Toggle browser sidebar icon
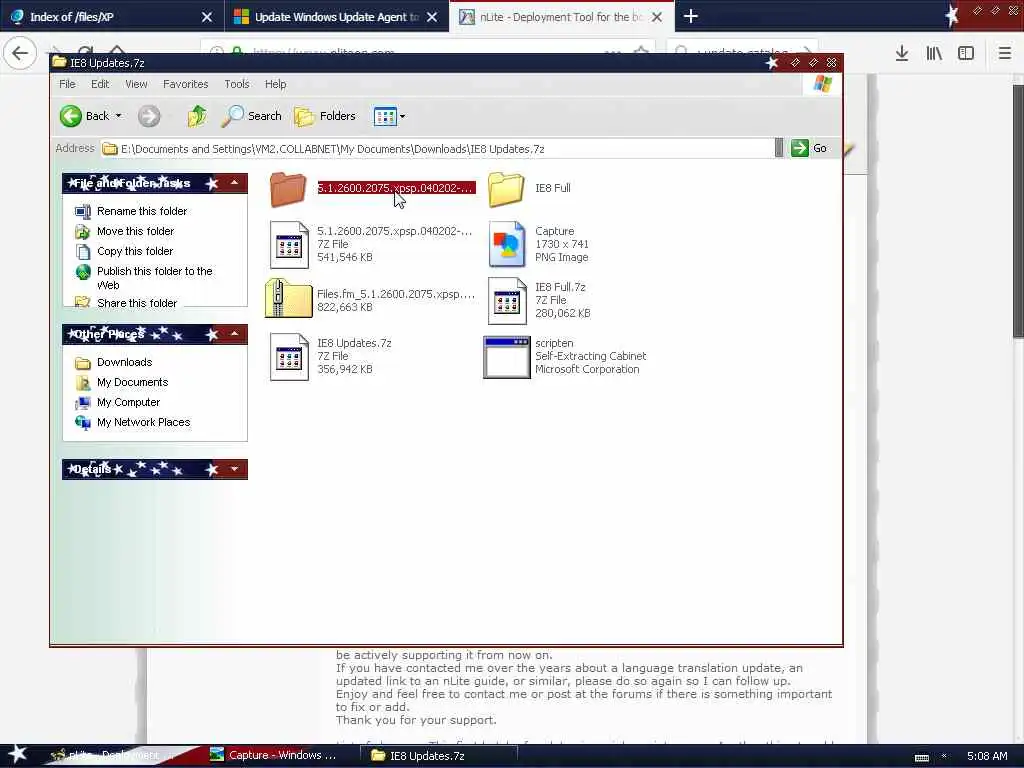Screen dimensions: 1024x768 click(966, 54)
